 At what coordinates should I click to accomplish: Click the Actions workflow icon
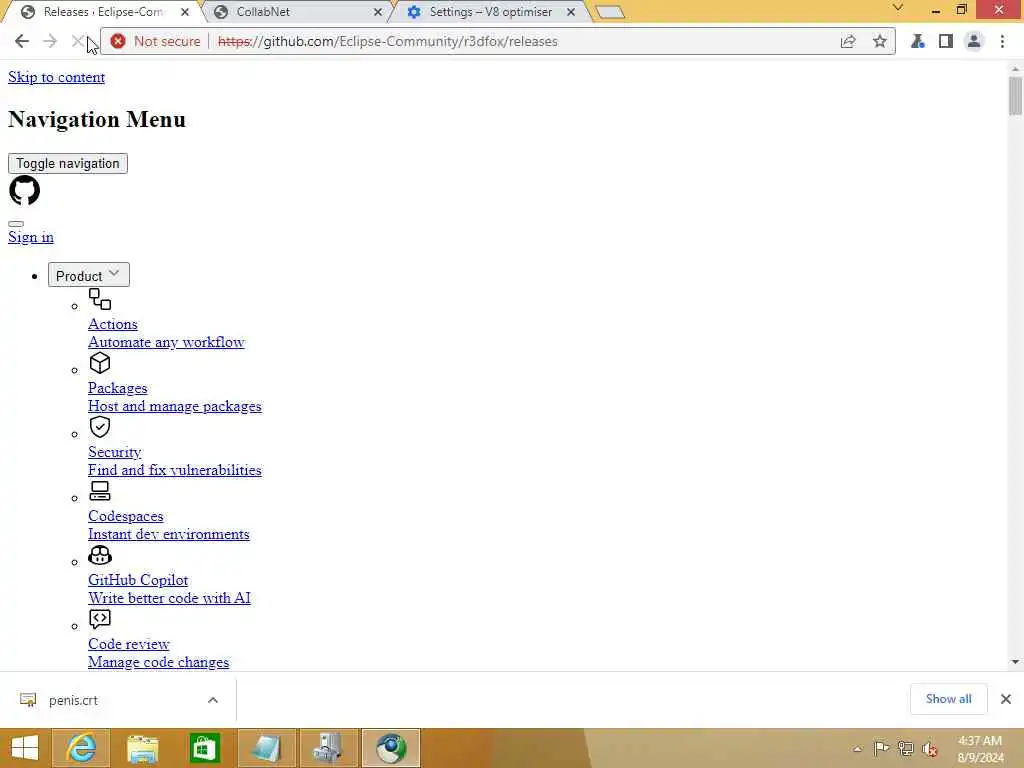pyautogui.click(x=100, y=299)
